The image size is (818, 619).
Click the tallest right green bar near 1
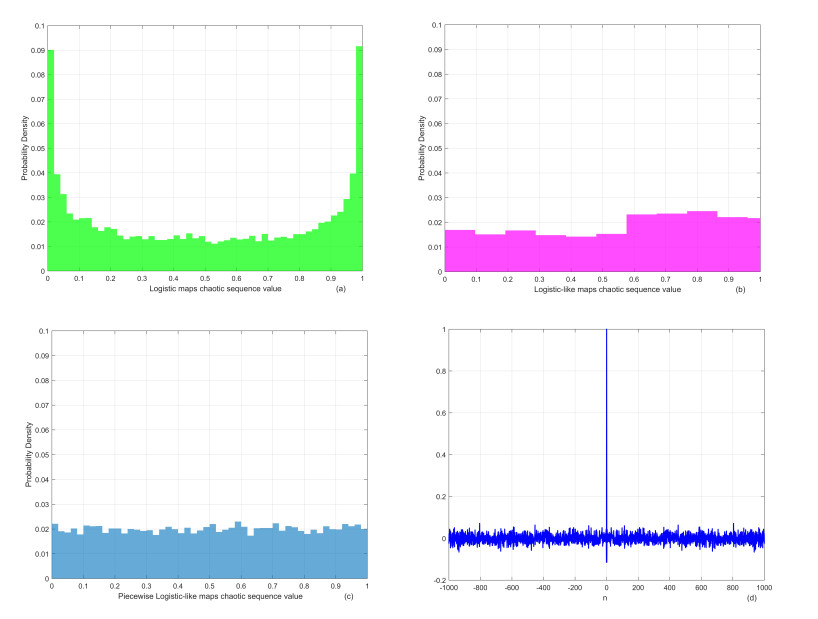point(359,160)
